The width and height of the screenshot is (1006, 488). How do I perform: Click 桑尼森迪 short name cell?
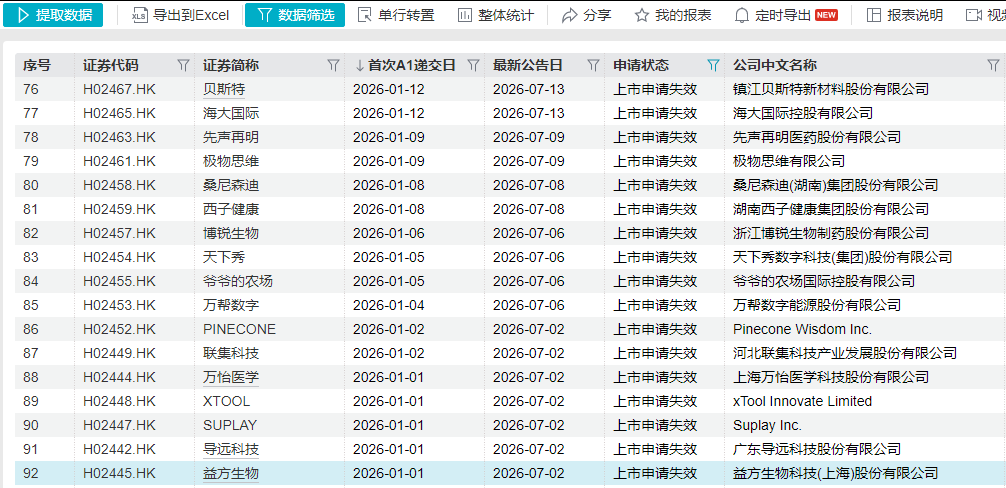pos(231,185)
